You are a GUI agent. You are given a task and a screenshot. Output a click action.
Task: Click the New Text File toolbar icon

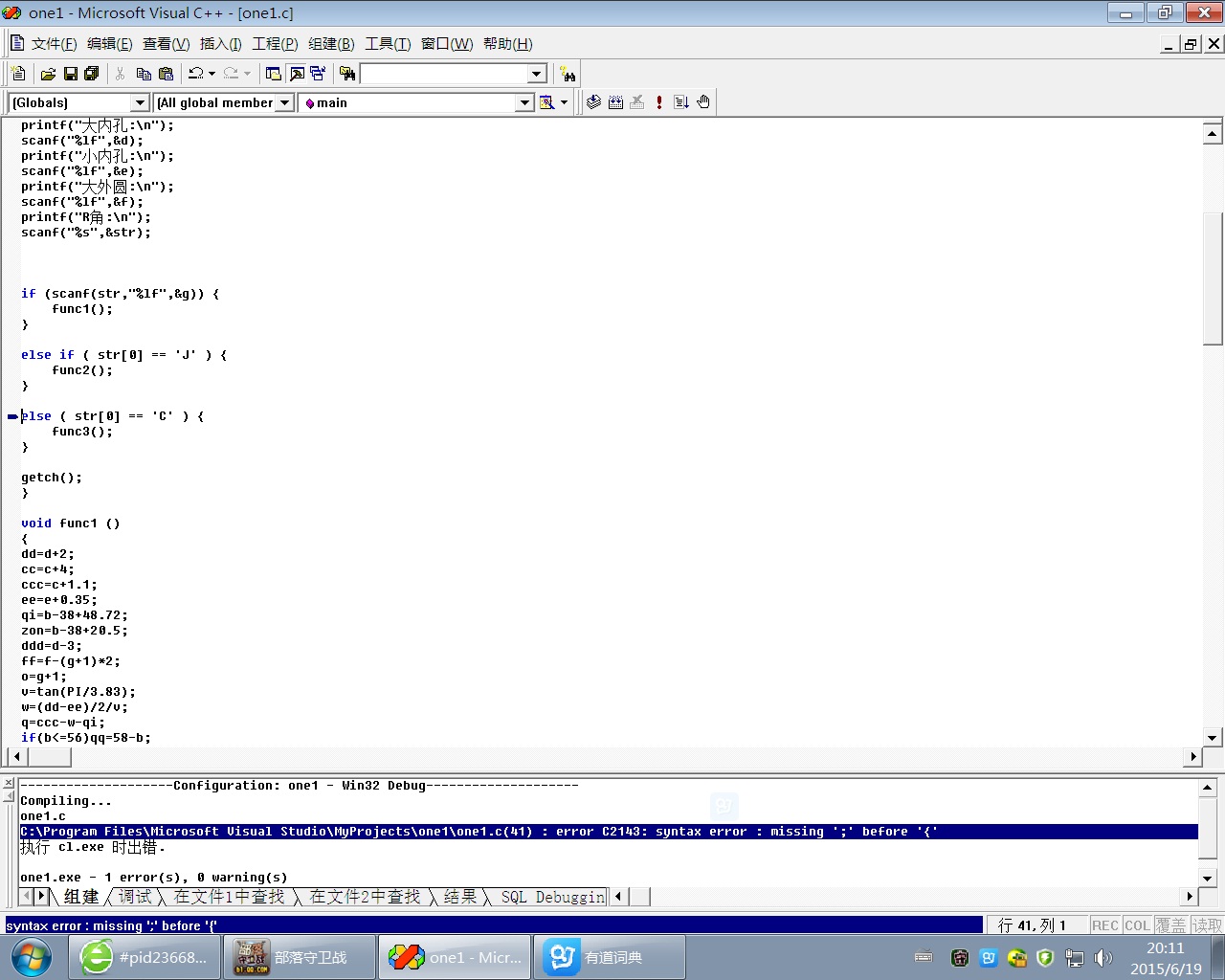click(x=18, y=74)
